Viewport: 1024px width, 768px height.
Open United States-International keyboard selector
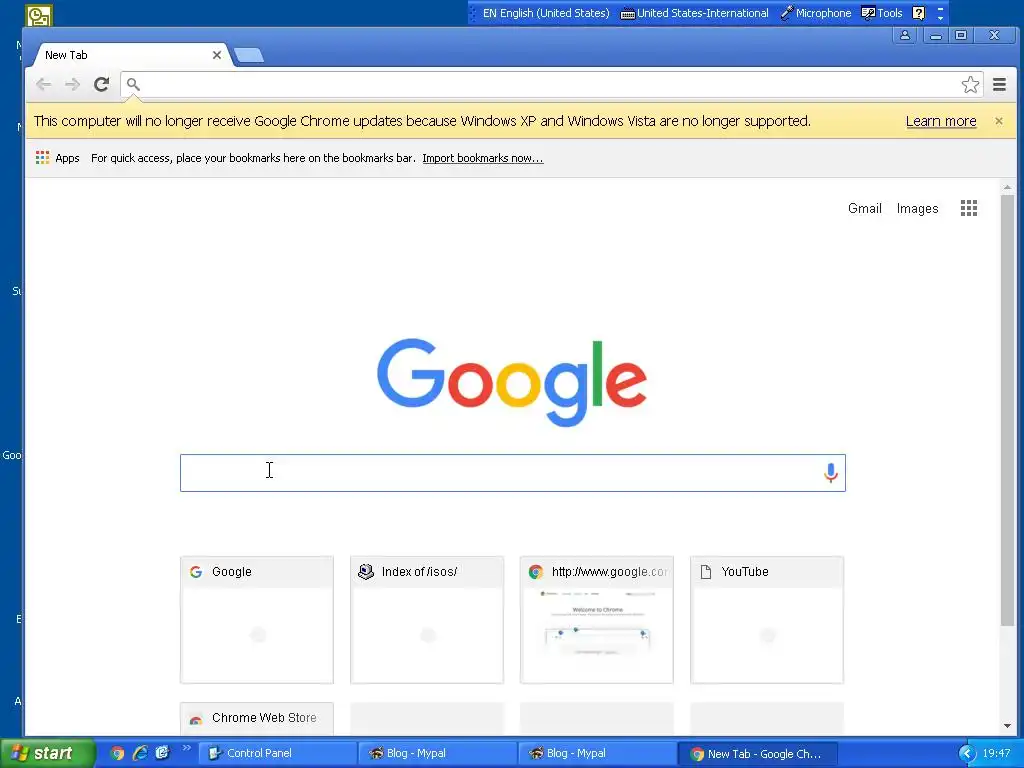coord(694,13)
